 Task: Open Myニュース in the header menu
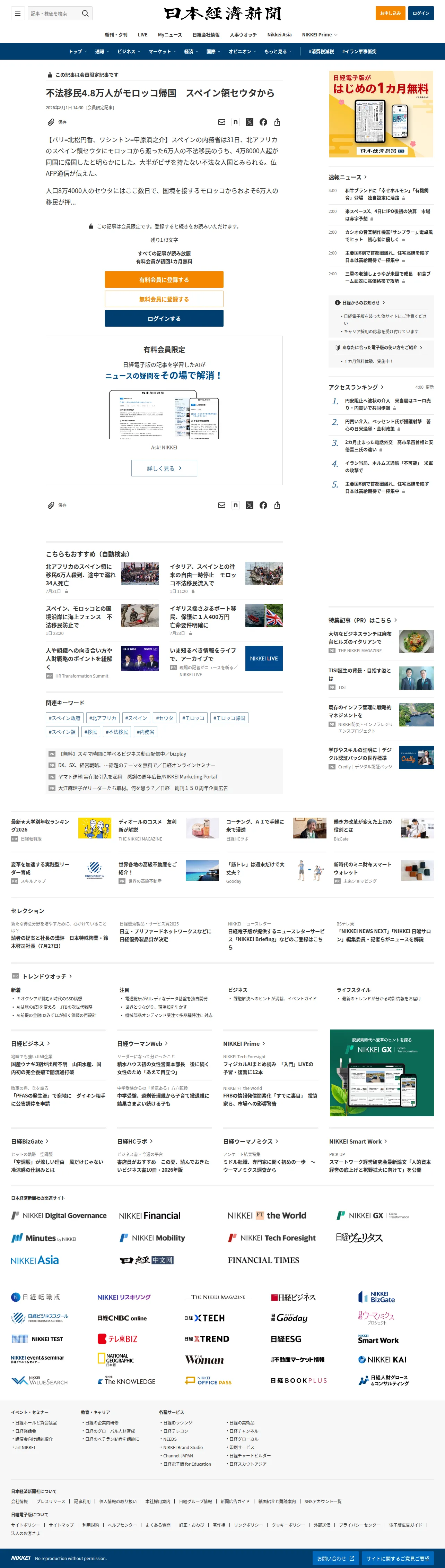(170, 35)
